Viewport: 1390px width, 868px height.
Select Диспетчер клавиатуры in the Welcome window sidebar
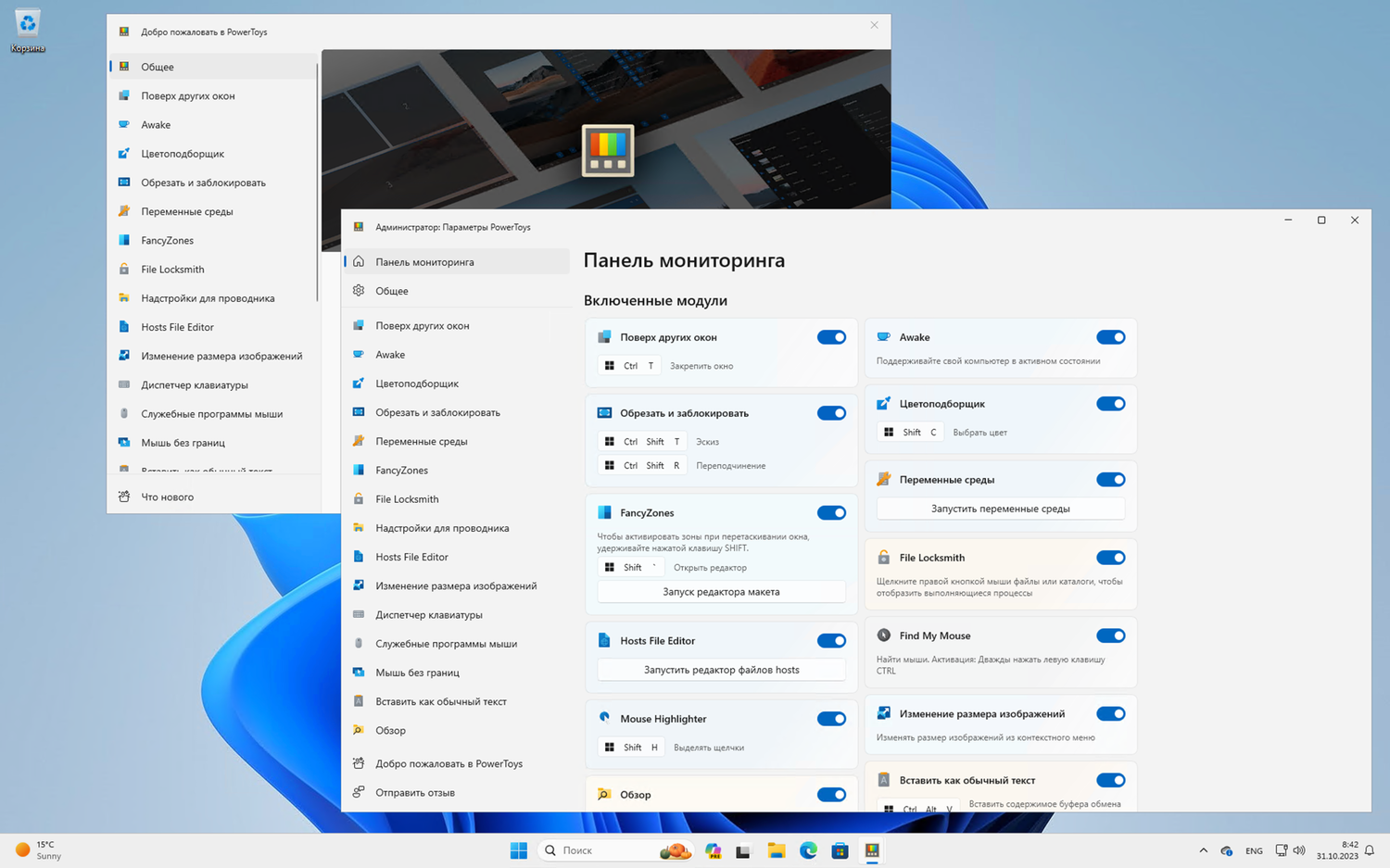coord(213,384)
